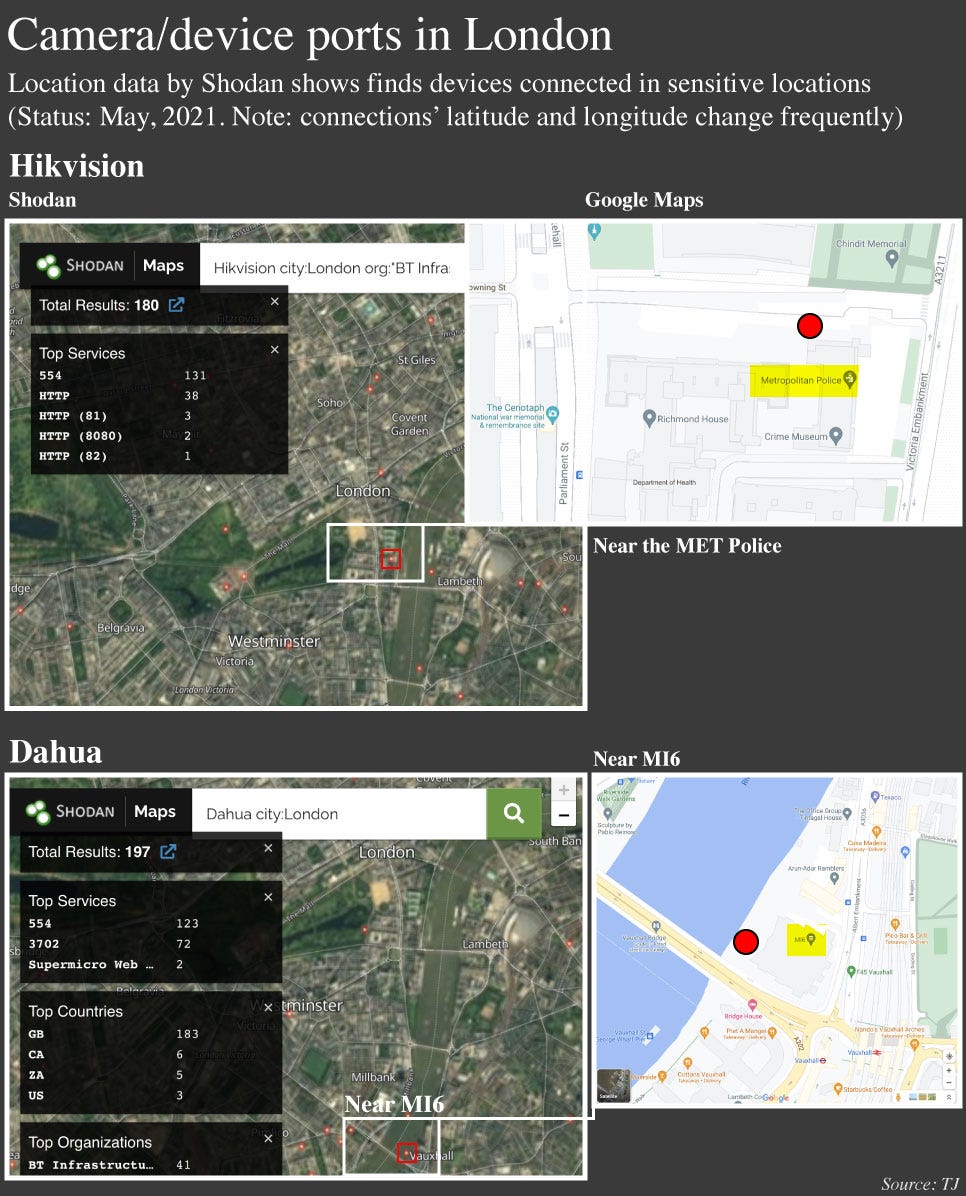Select the Richmond House map pin
Screen dimensions: 966x1196
coord(649,418)
